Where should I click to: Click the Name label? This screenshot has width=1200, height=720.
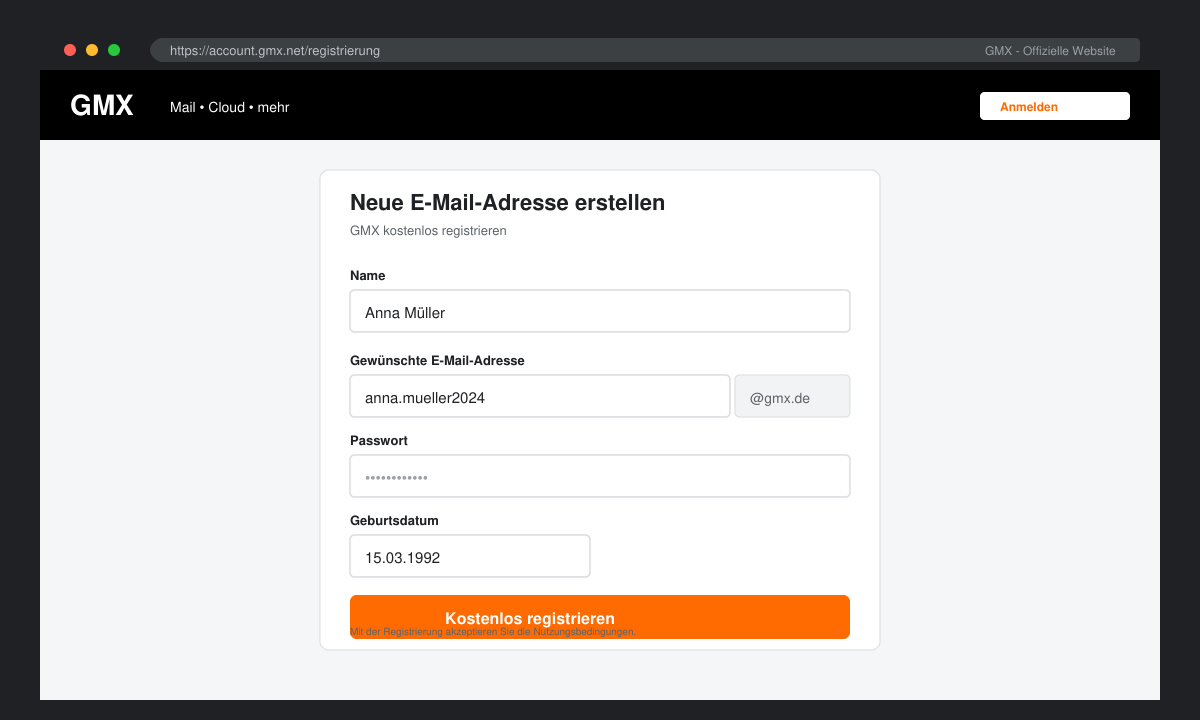(367, 275)
